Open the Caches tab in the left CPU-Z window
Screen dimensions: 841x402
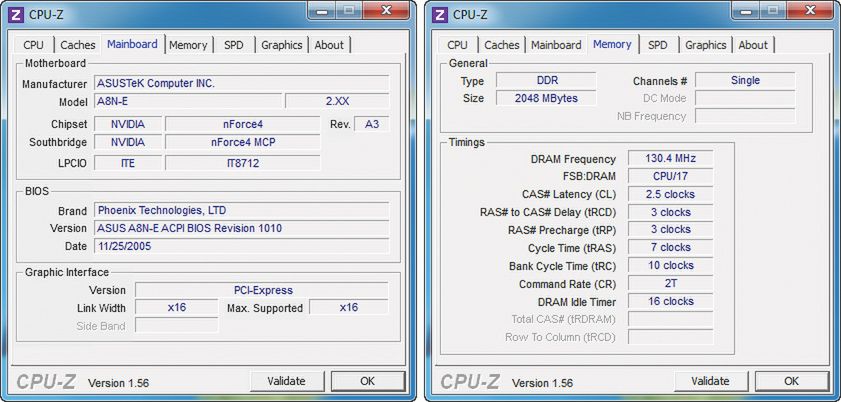(78, 45)
